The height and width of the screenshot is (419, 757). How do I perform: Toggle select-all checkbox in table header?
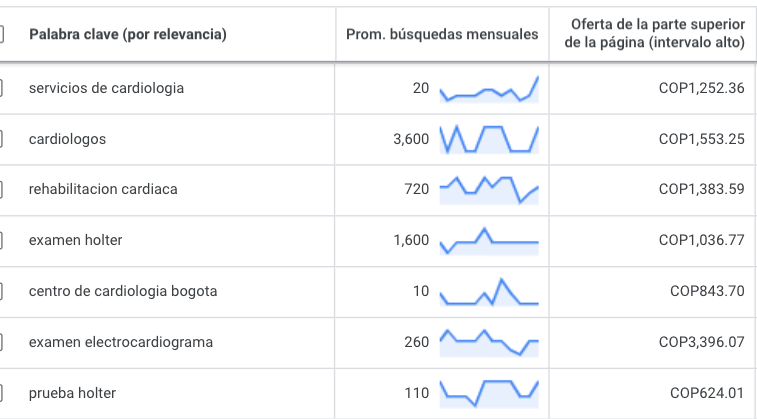[1, 34]
